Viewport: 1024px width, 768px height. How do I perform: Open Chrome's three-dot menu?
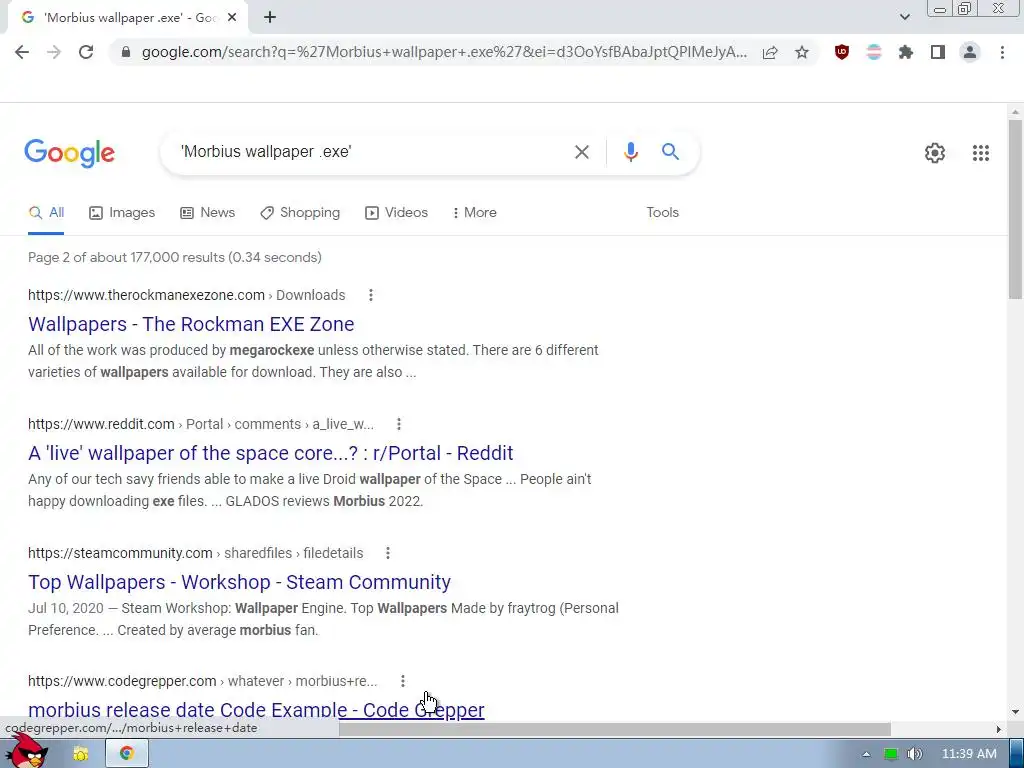(1002, 52)
